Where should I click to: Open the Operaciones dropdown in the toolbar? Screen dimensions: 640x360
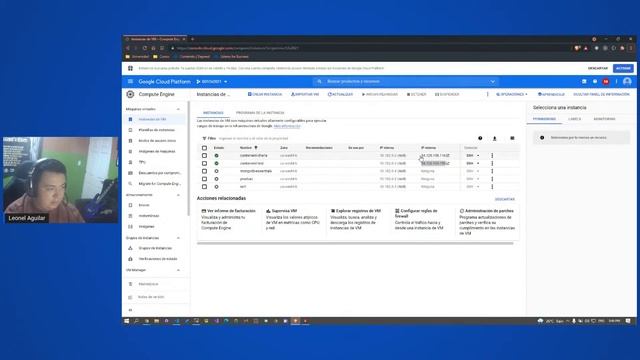coord(512,94)
